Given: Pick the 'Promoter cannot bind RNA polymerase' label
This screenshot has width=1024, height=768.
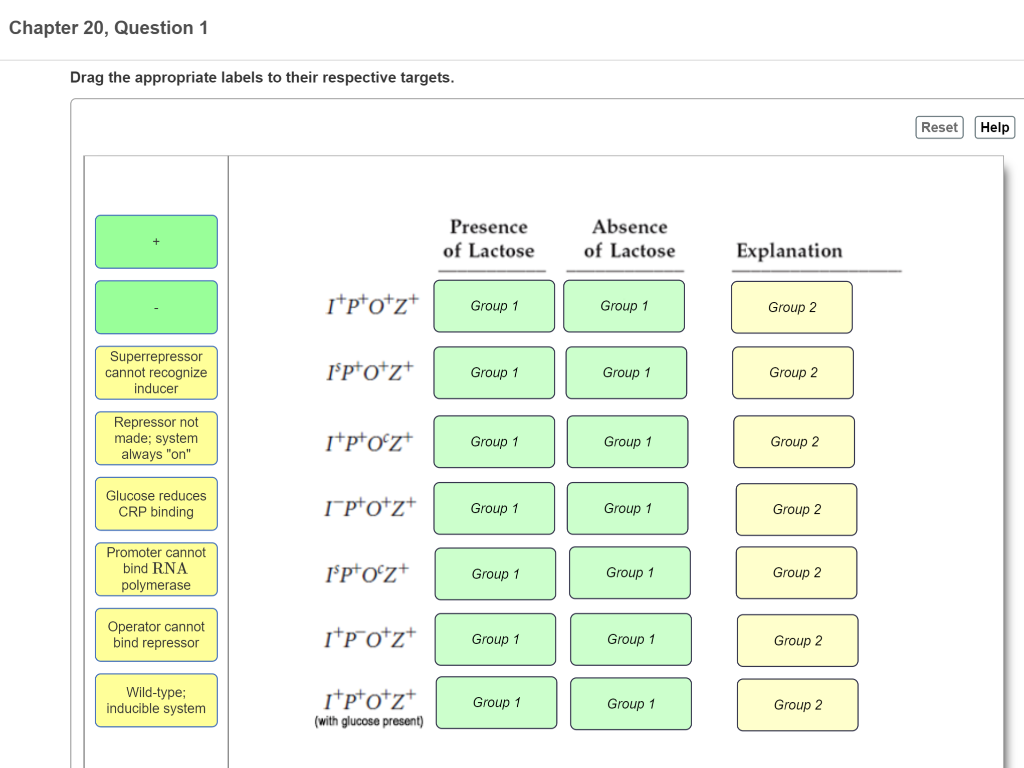Looking at the screenshot, I should (156, 569).
